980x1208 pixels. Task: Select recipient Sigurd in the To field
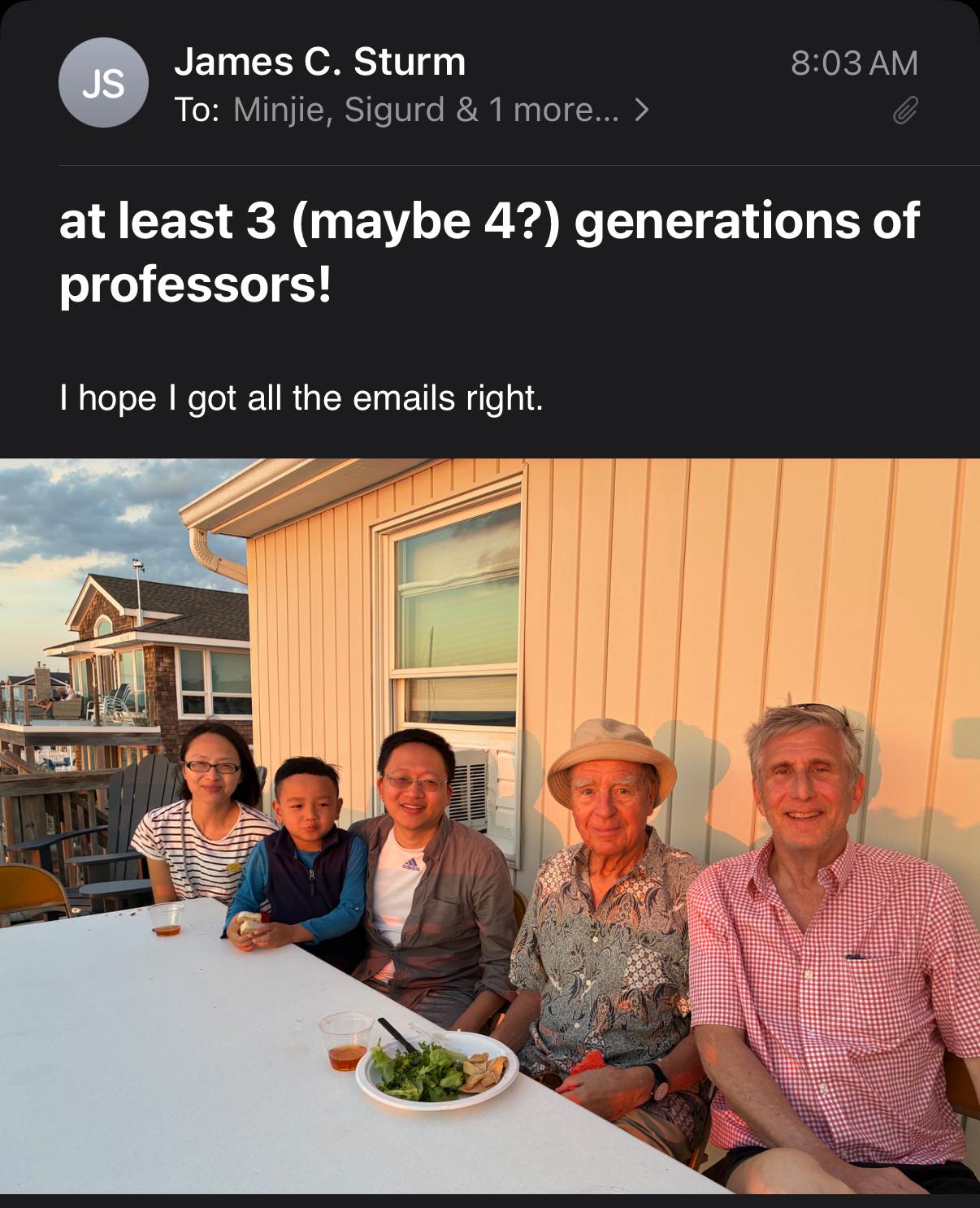click(394, 111)
